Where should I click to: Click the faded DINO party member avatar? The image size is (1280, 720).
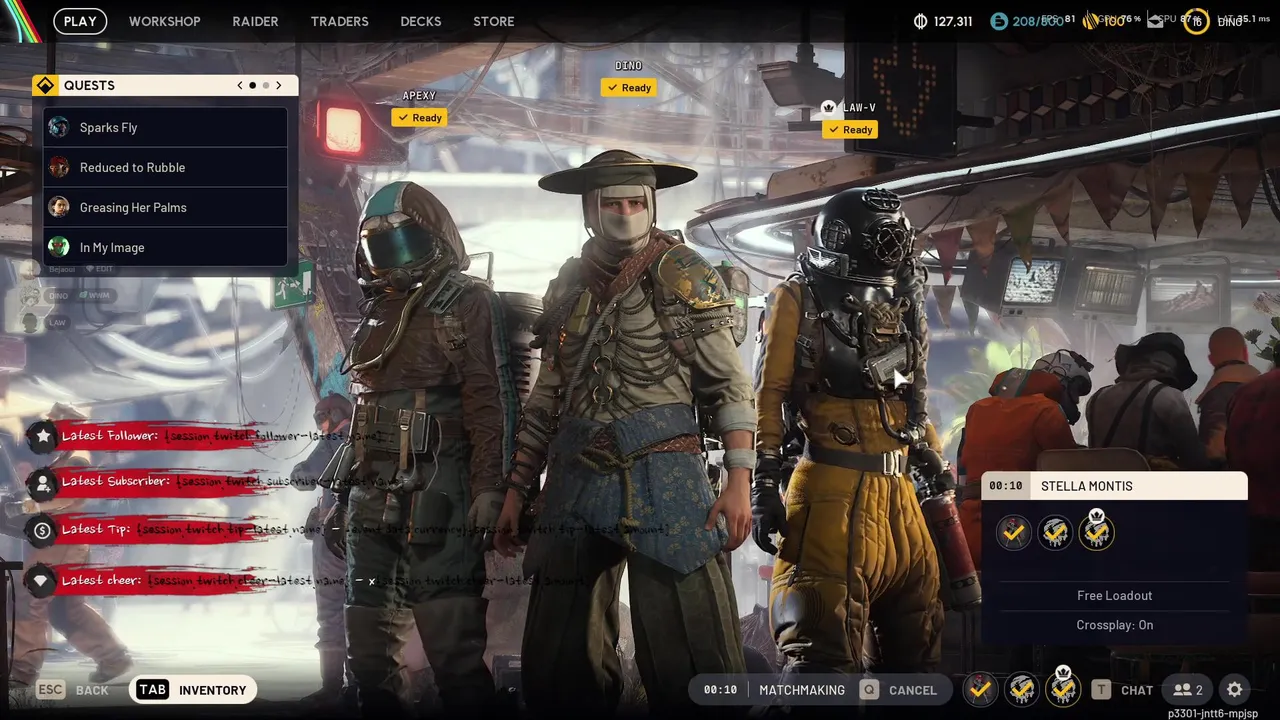point(31,297)
